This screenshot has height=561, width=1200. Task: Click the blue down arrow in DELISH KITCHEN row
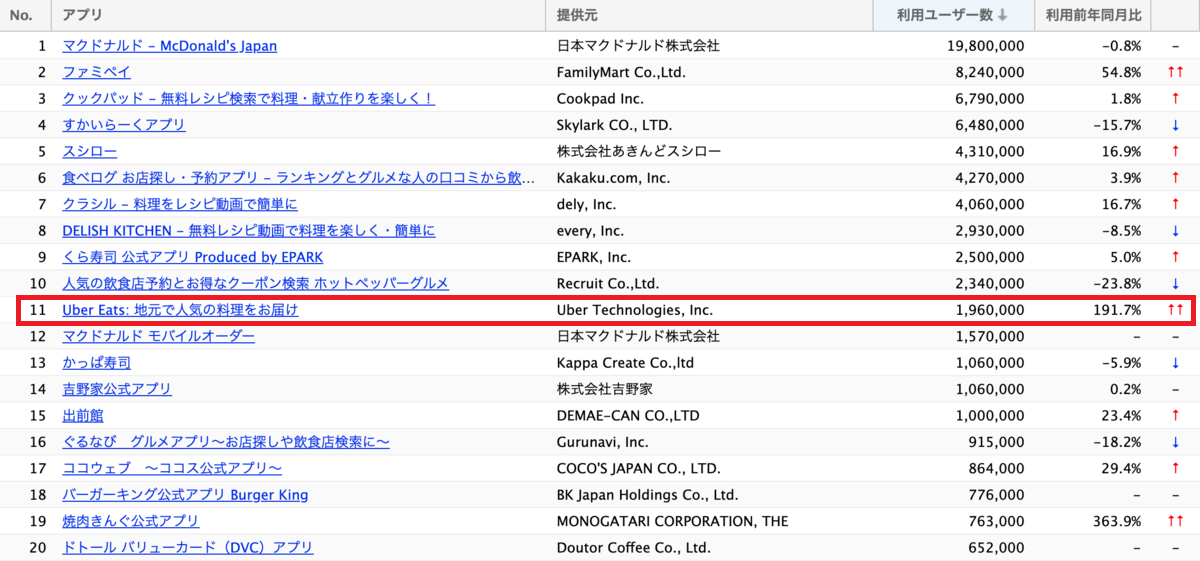pyautogui.click(x=1175, y=231)
